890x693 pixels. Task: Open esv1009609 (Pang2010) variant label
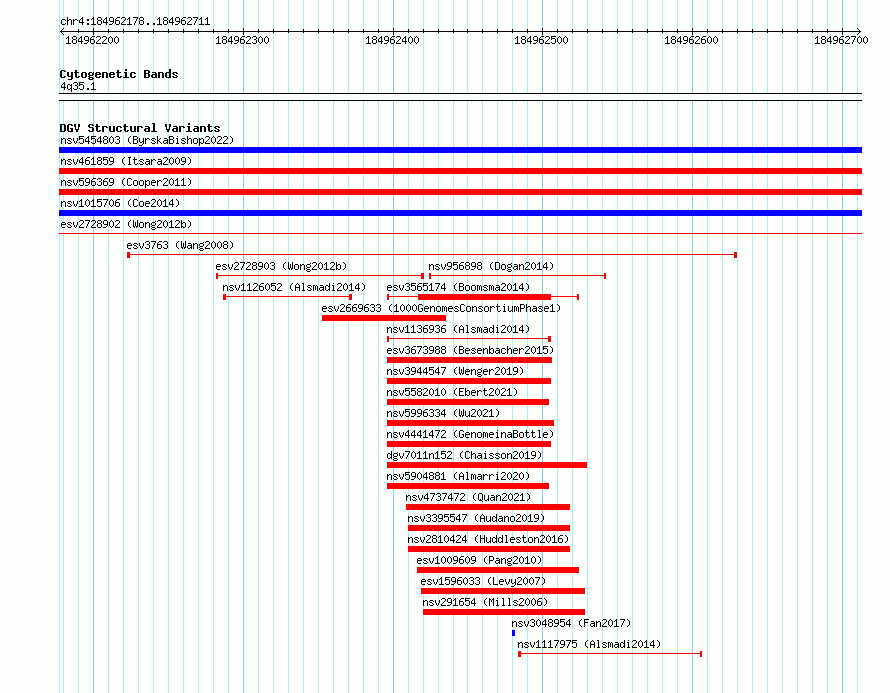pos(479,560)
